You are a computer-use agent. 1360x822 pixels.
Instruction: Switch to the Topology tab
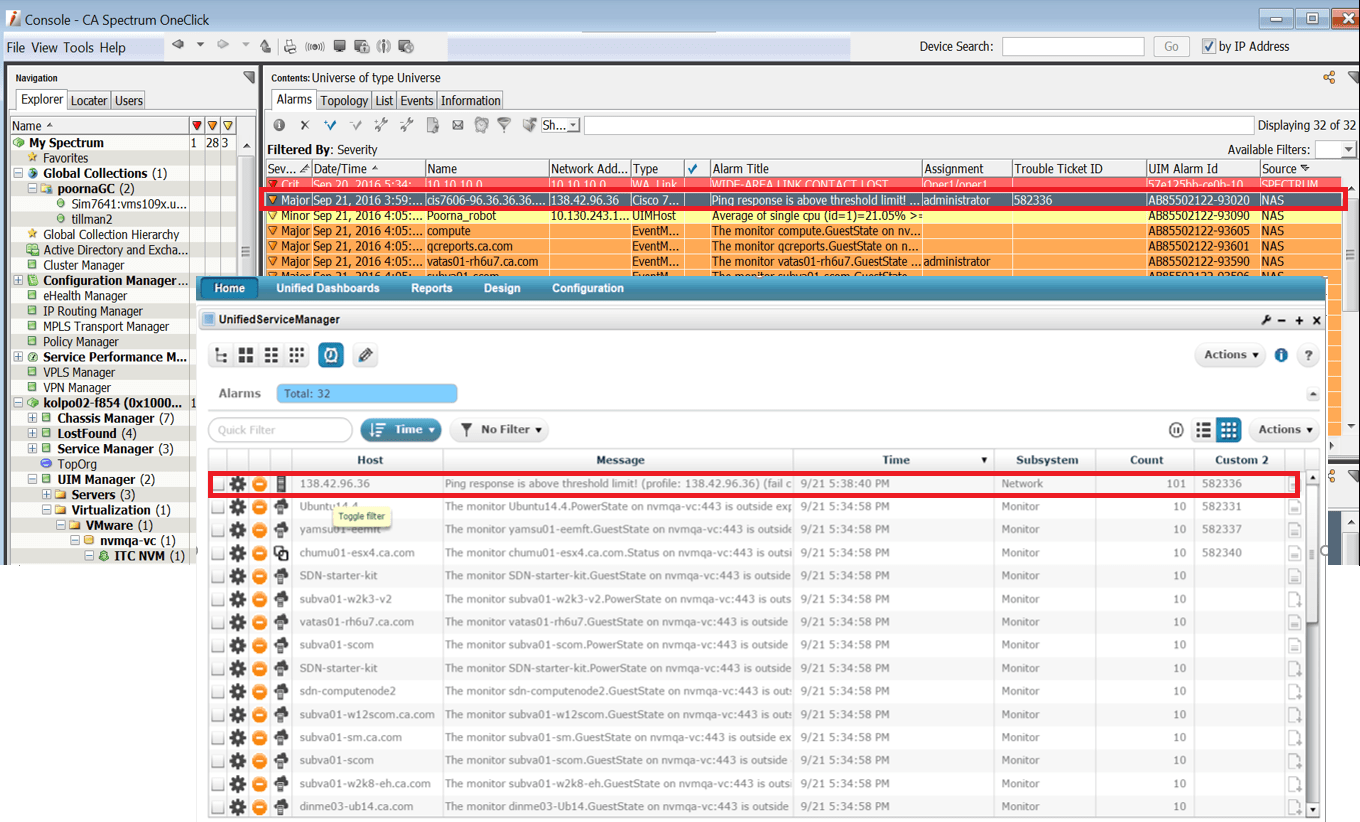pyautogui.click(x=343, y=100)
